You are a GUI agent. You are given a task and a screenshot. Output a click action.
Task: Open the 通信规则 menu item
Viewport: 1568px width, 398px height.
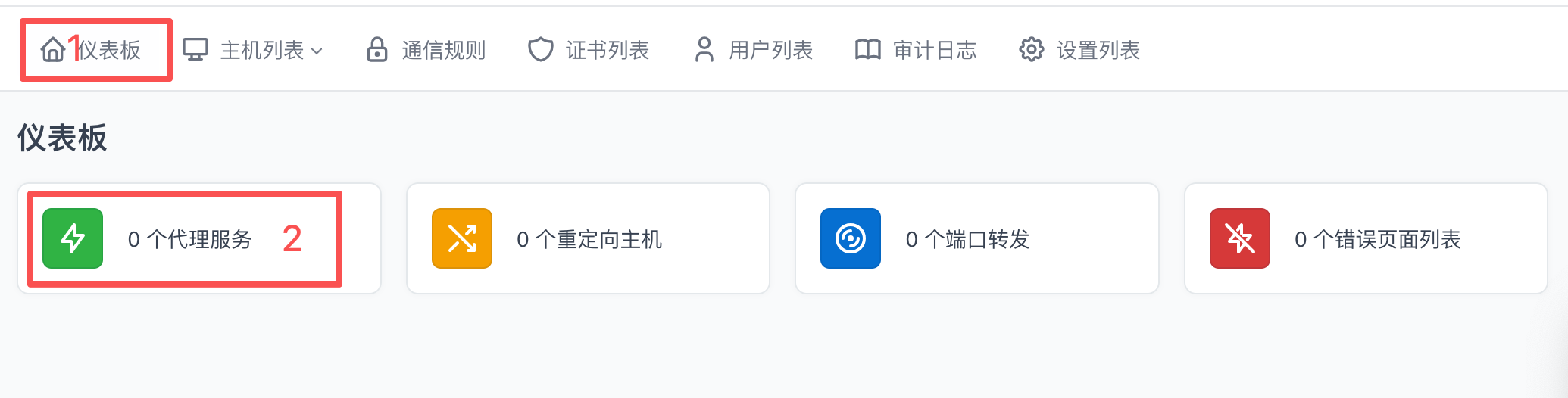coord(444,50)
